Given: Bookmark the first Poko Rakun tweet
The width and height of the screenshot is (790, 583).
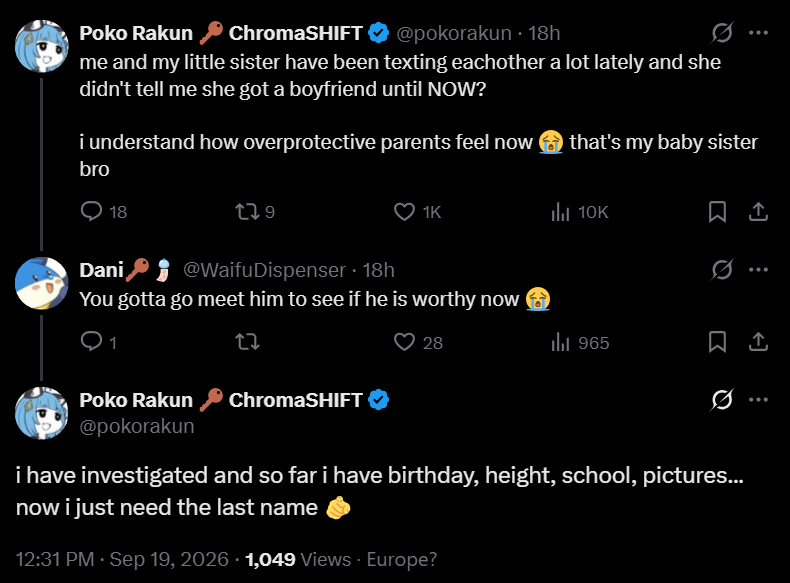Looking at the screenshot, I should coord(717,212).
